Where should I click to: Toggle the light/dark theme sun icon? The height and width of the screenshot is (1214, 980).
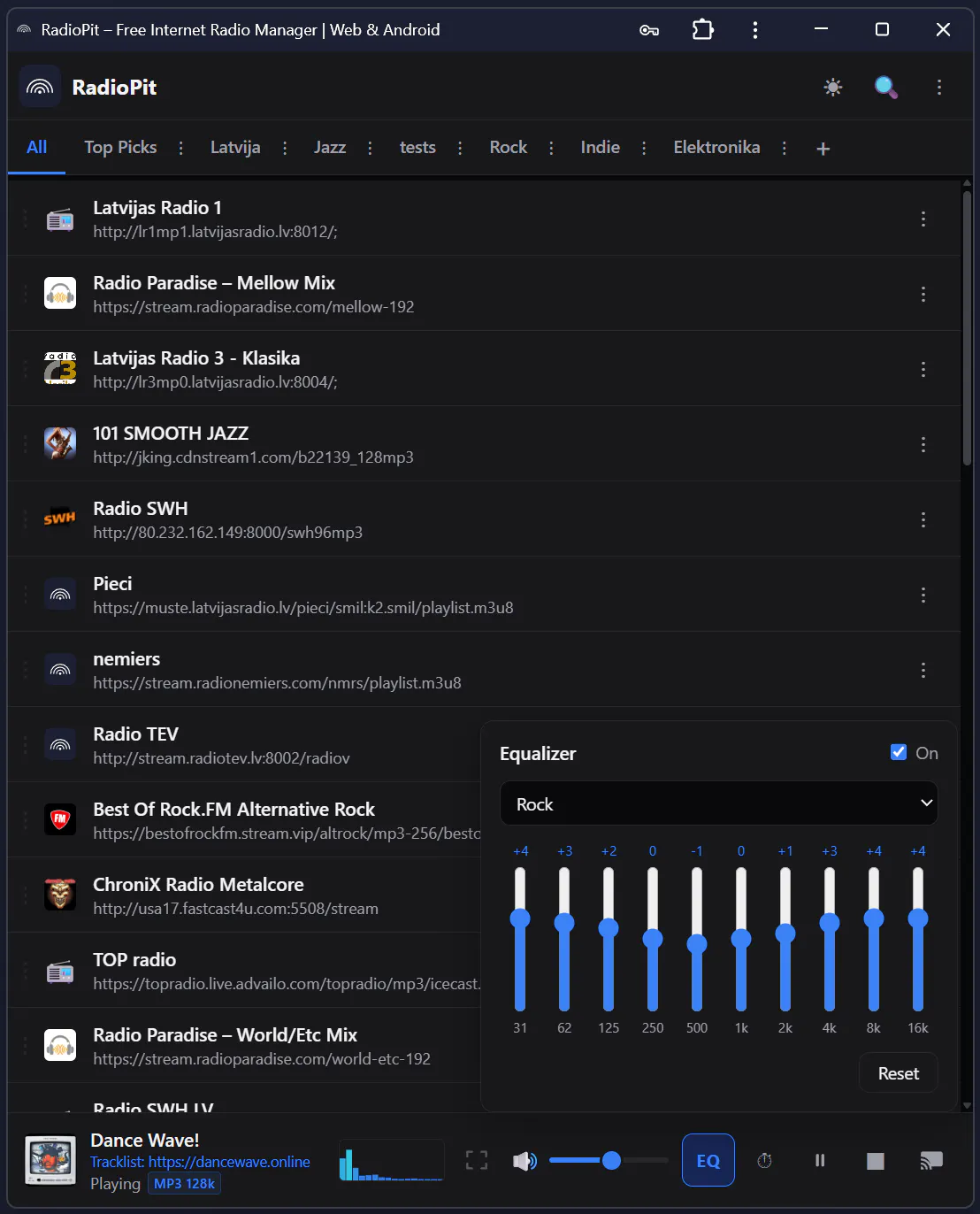click(833, 87)
